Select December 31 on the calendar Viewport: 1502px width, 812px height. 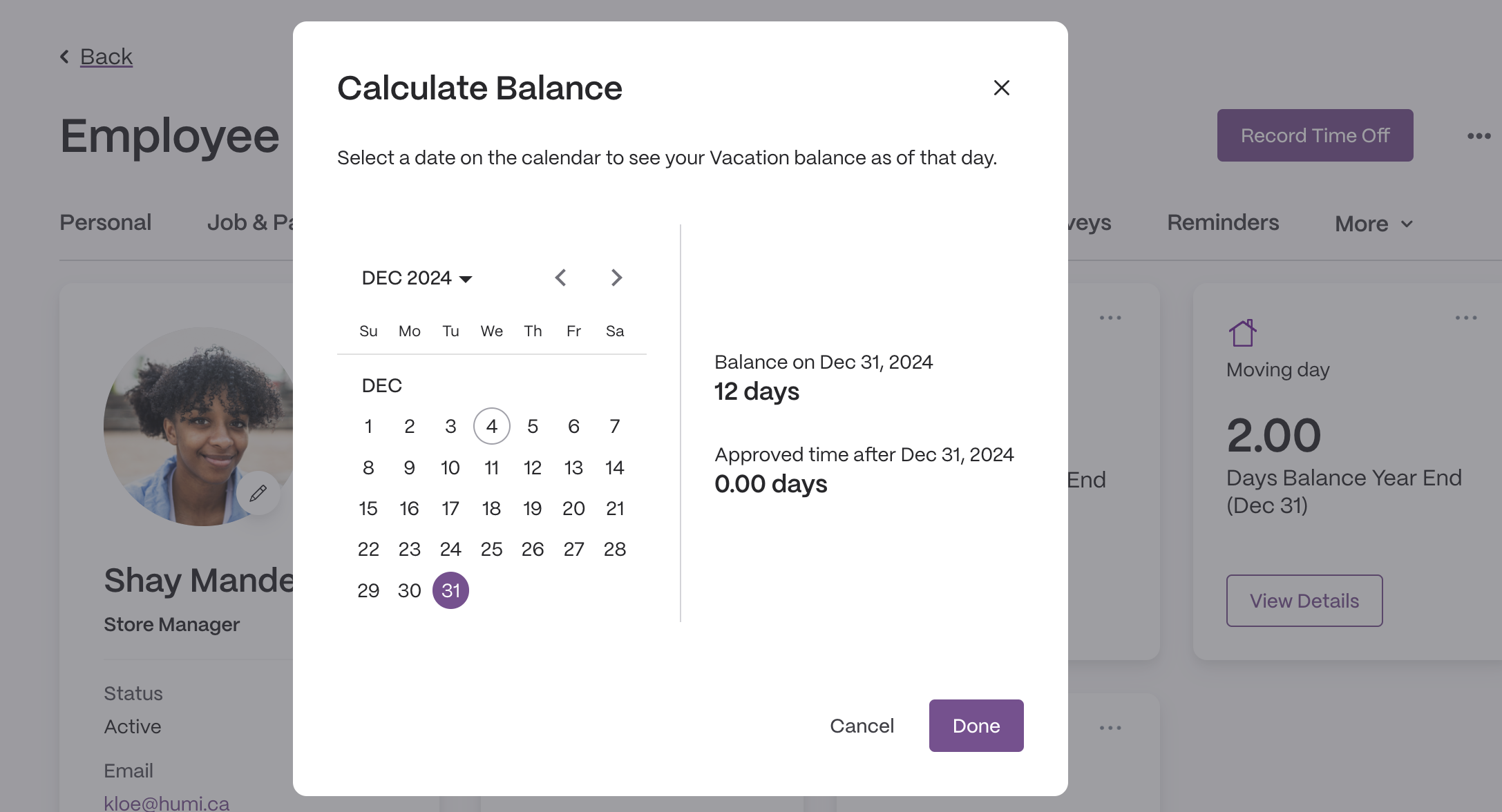(x=450, y=590)
